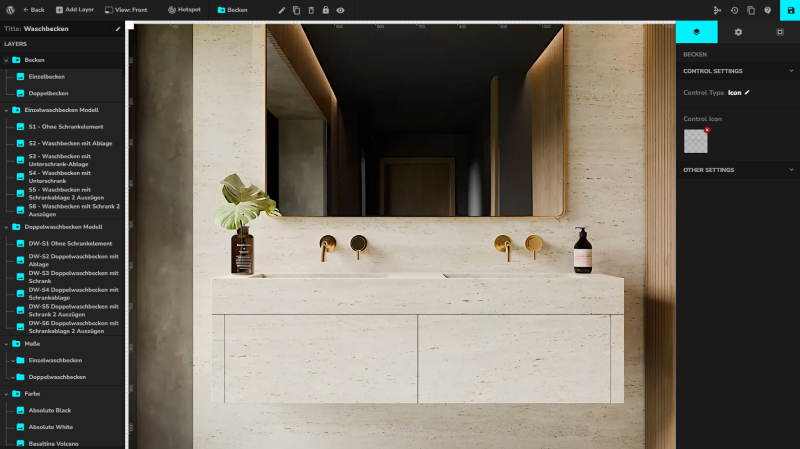Click the save icon at top right
The height and width of the screenshot is (449, 800).
[x=791, y=10]
